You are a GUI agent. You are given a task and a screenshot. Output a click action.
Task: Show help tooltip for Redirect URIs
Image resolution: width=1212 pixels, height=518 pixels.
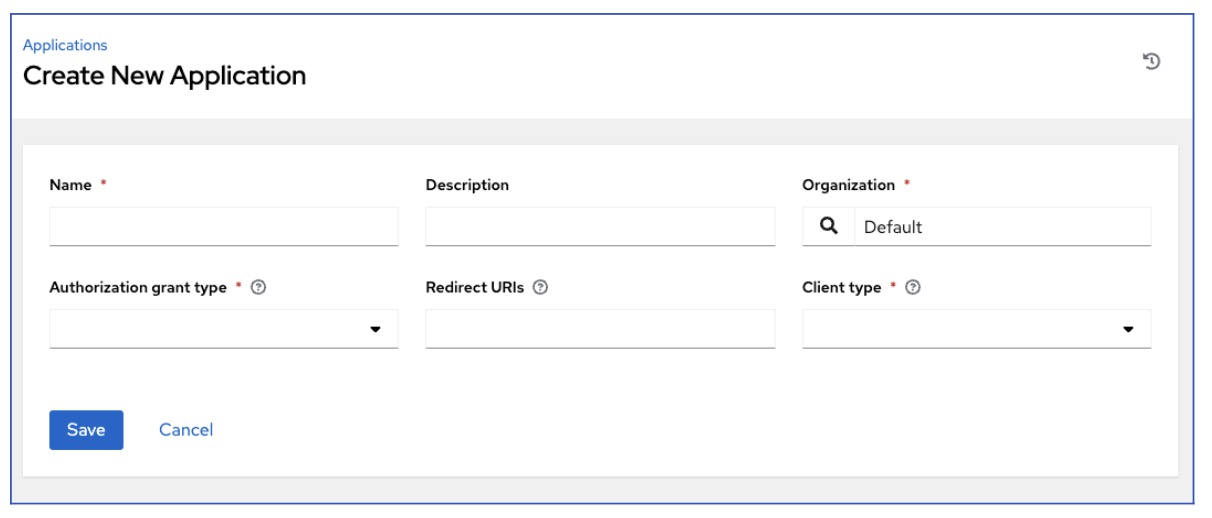[x=540, y=288]
